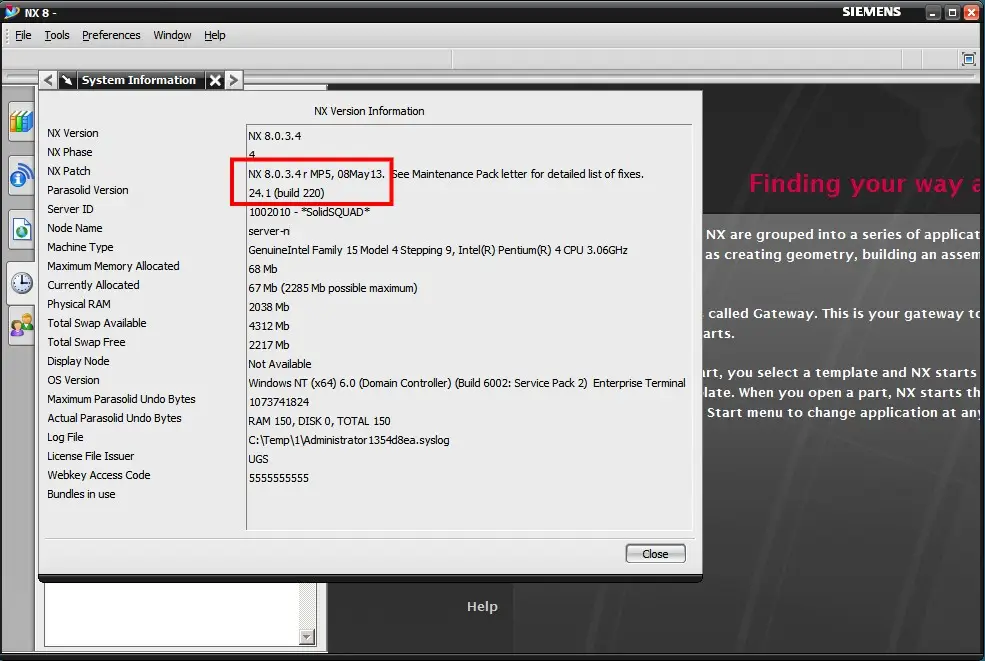This screenshot has width=985, height=661.
Task: Click the 'Not Available' value
Action: tap(280, 364)
